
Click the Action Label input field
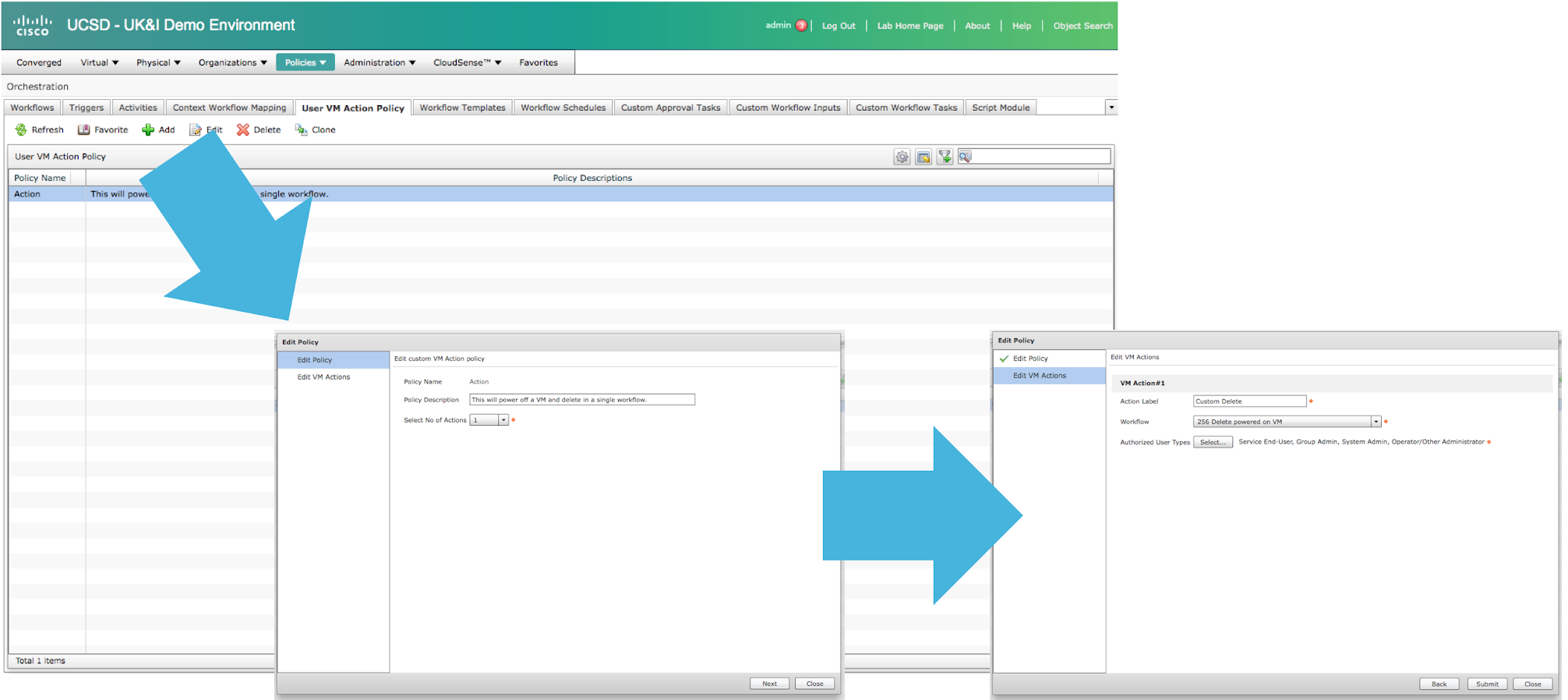pyautogui.click(x=1249, y=401)
